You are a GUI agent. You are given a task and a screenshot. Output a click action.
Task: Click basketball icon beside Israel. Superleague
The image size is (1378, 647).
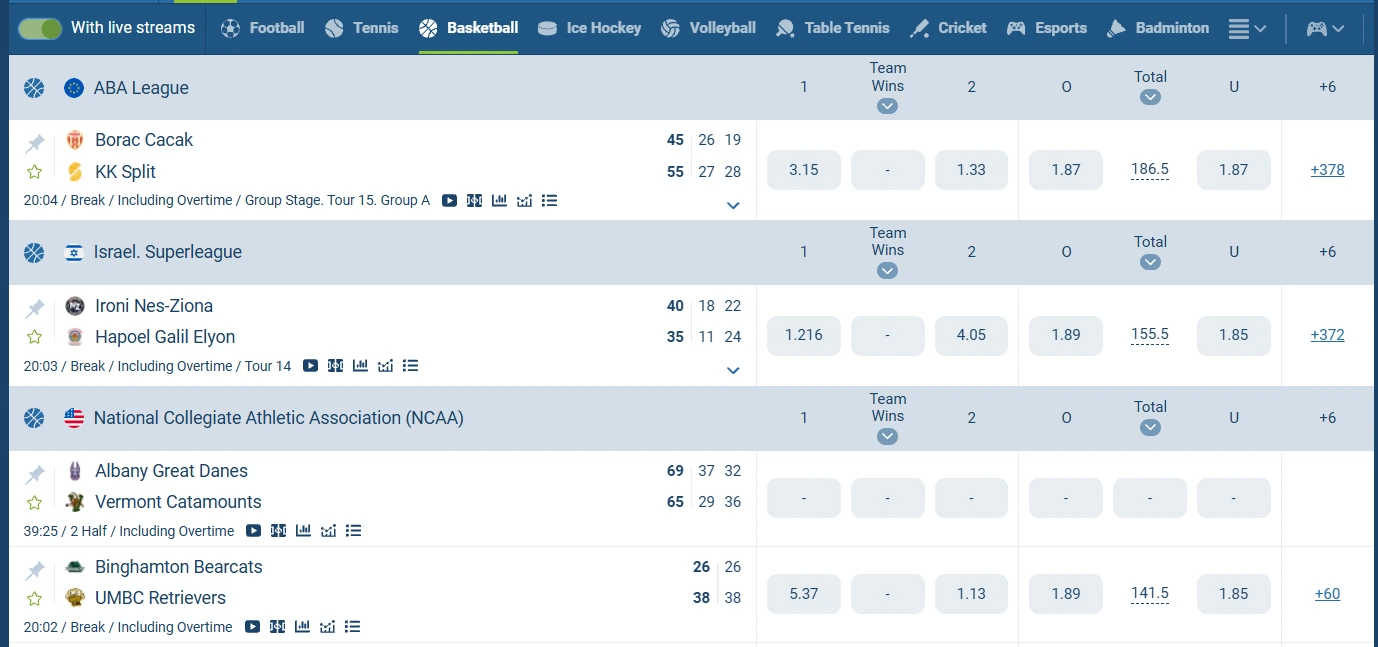(35, 253)
